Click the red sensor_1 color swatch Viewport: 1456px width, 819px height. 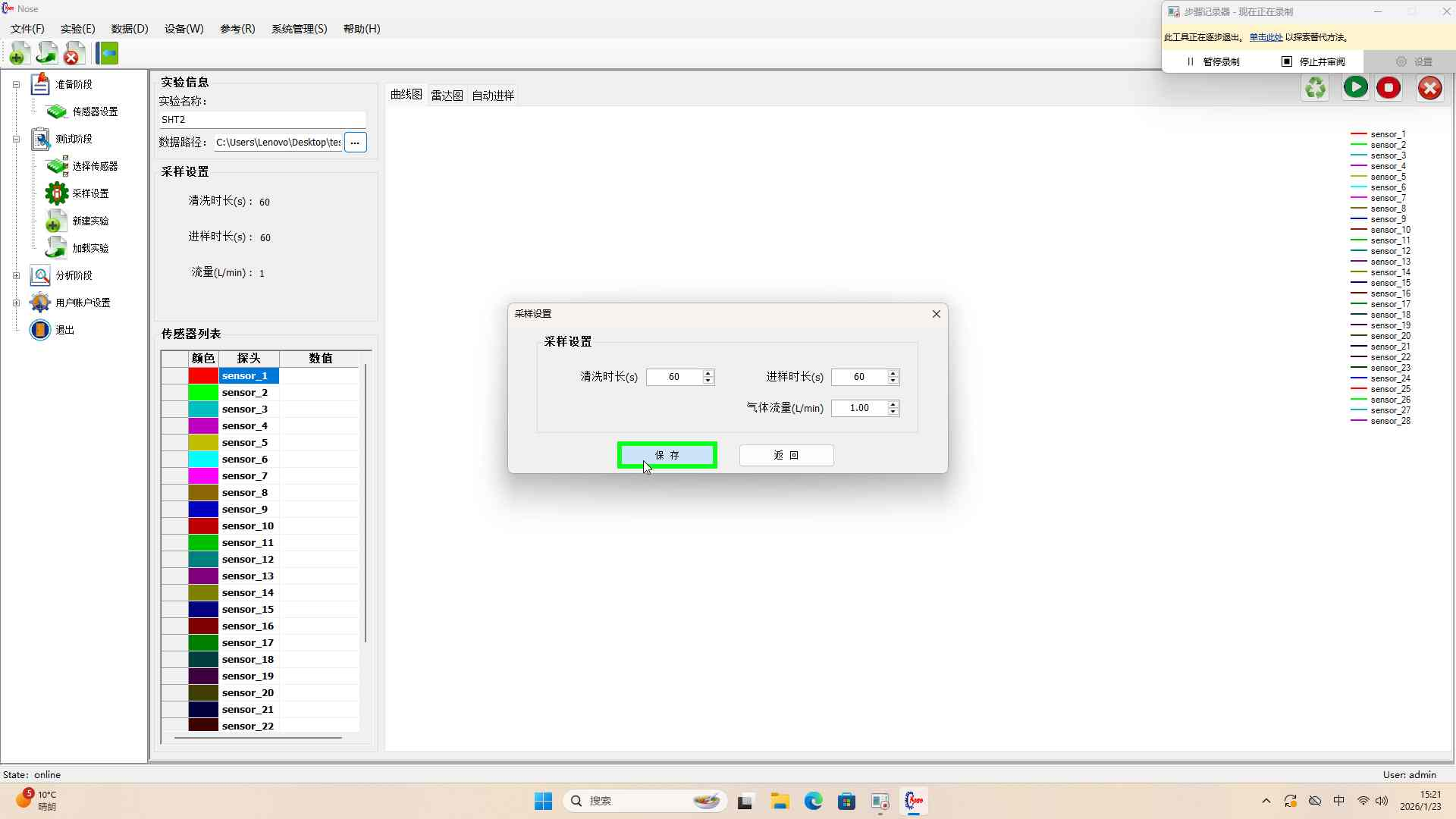pos(203,376)
